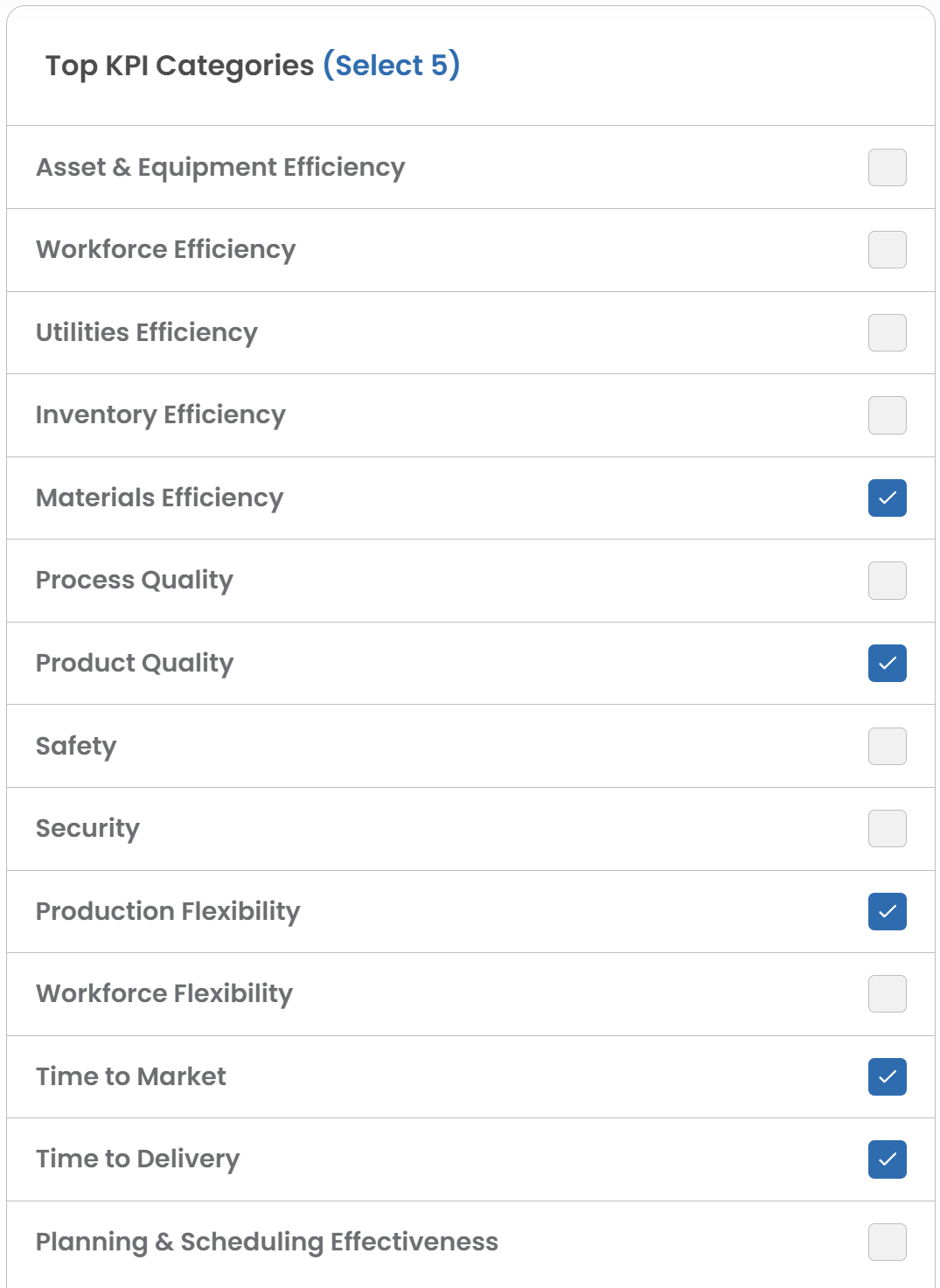Screen dimensions: 940x1288
Task: Tick the Safety checkbox
Action: 887,746
